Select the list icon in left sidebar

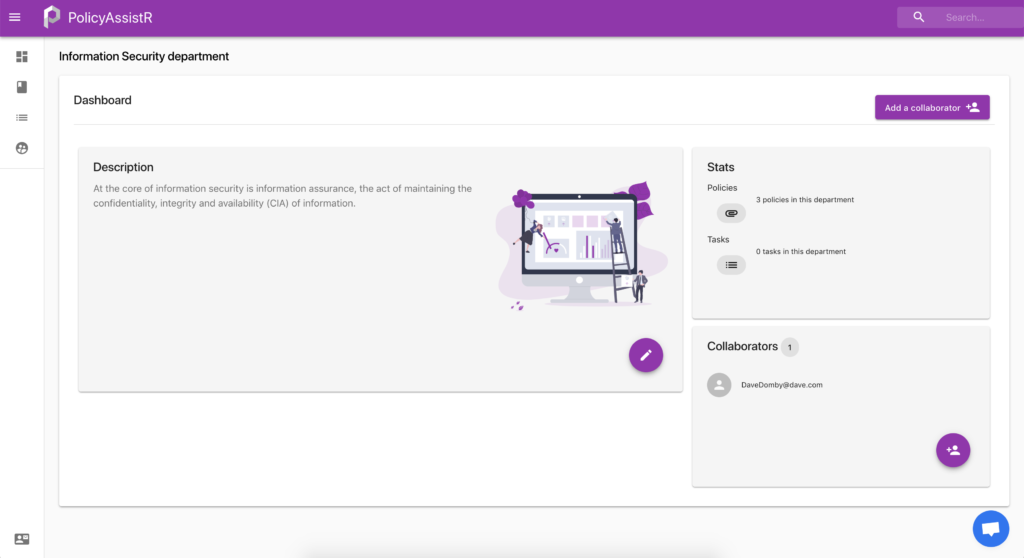tap(22, 118)
